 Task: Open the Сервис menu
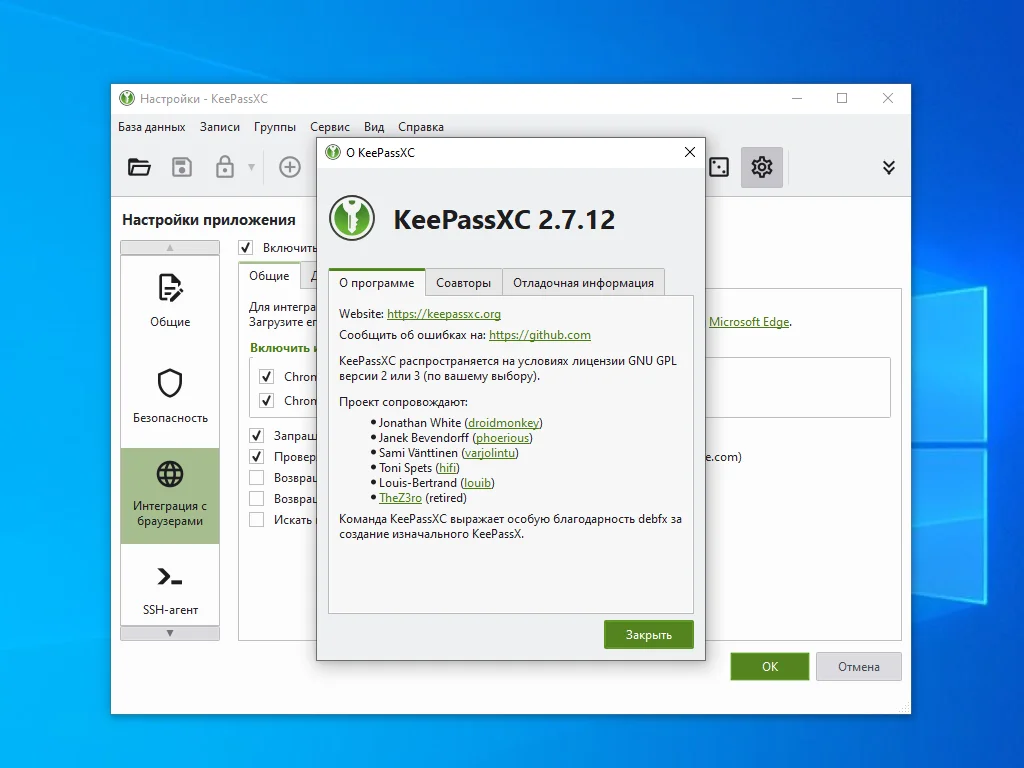[x=330, y=127]
